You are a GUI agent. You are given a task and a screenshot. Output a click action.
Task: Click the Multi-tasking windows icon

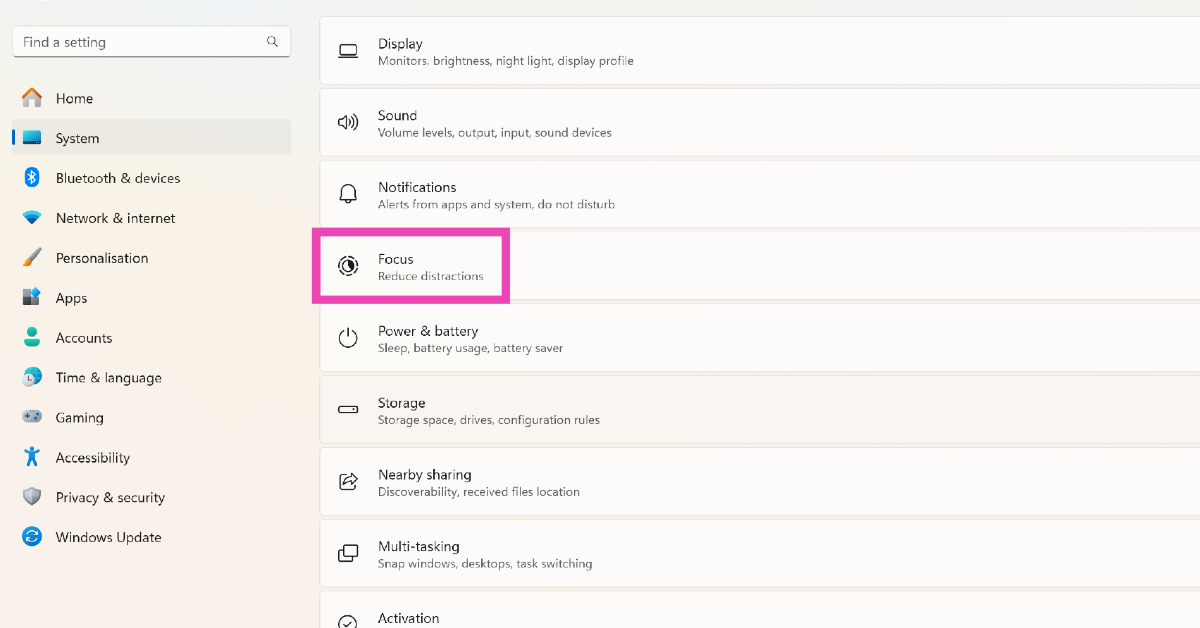pyautogui.click(x=348, y=554)
